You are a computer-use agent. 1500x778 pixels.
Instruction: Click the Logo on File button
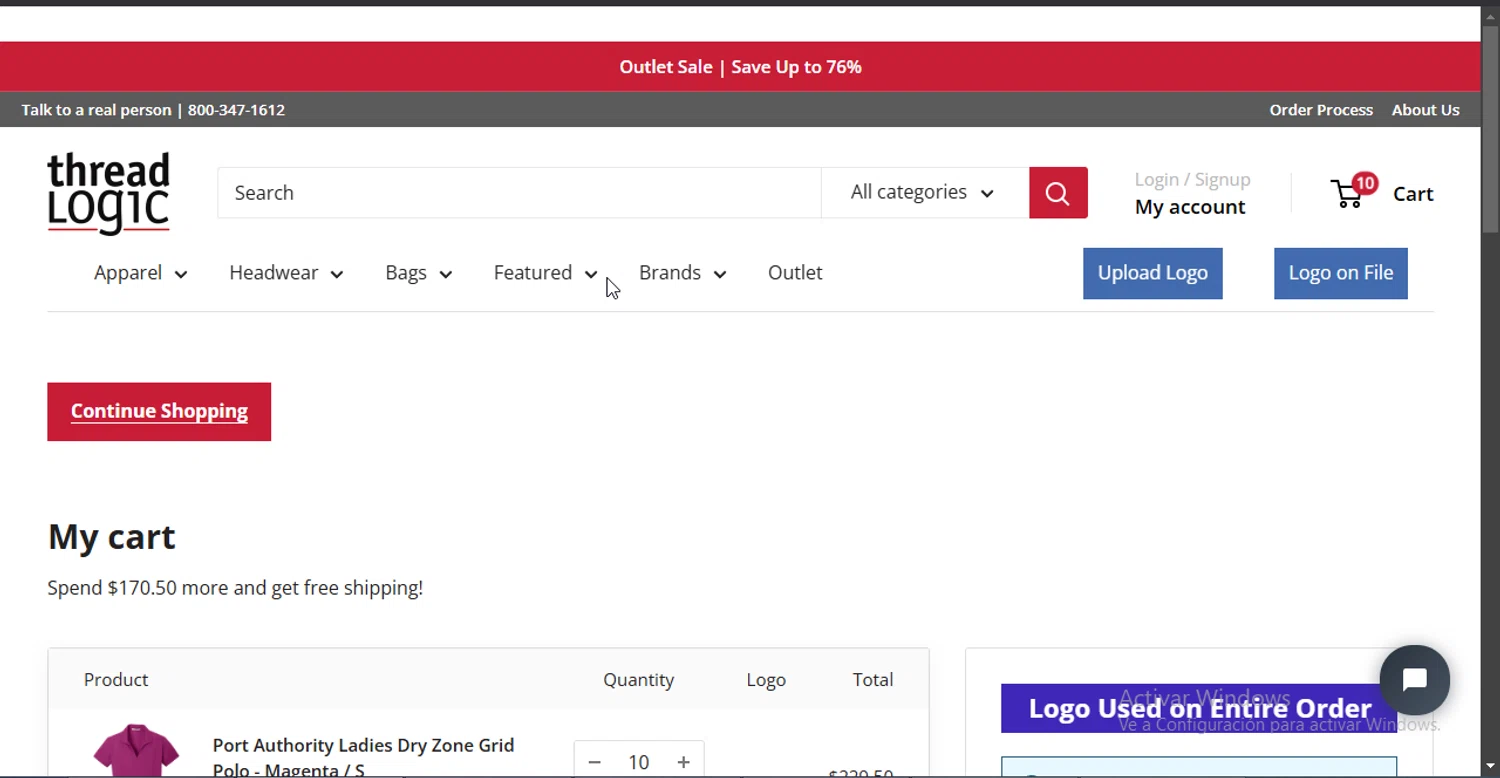click(1340, 273)
